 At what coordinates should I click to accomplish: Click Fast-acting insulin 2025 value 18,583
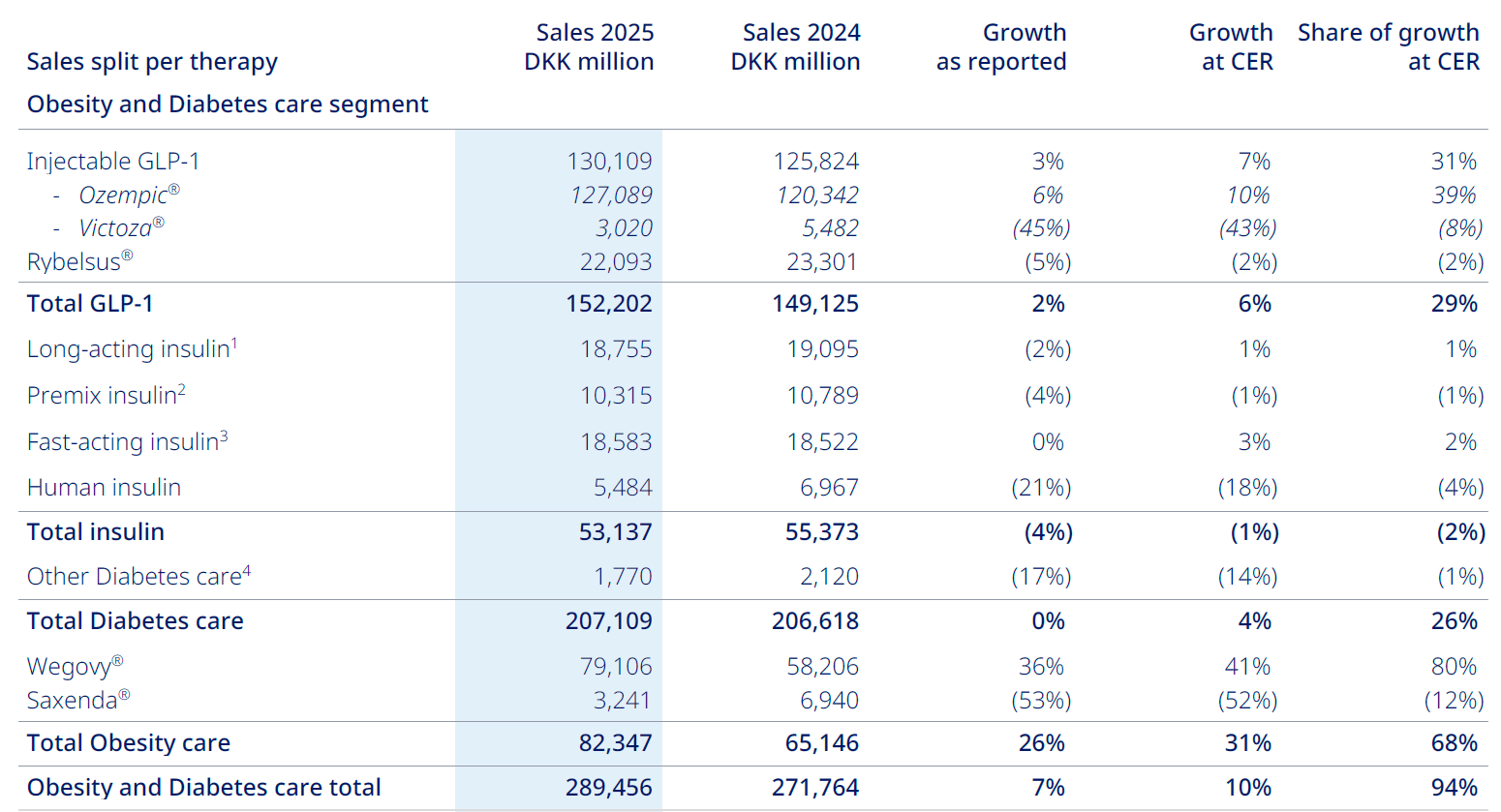click(x=616, y=442)
